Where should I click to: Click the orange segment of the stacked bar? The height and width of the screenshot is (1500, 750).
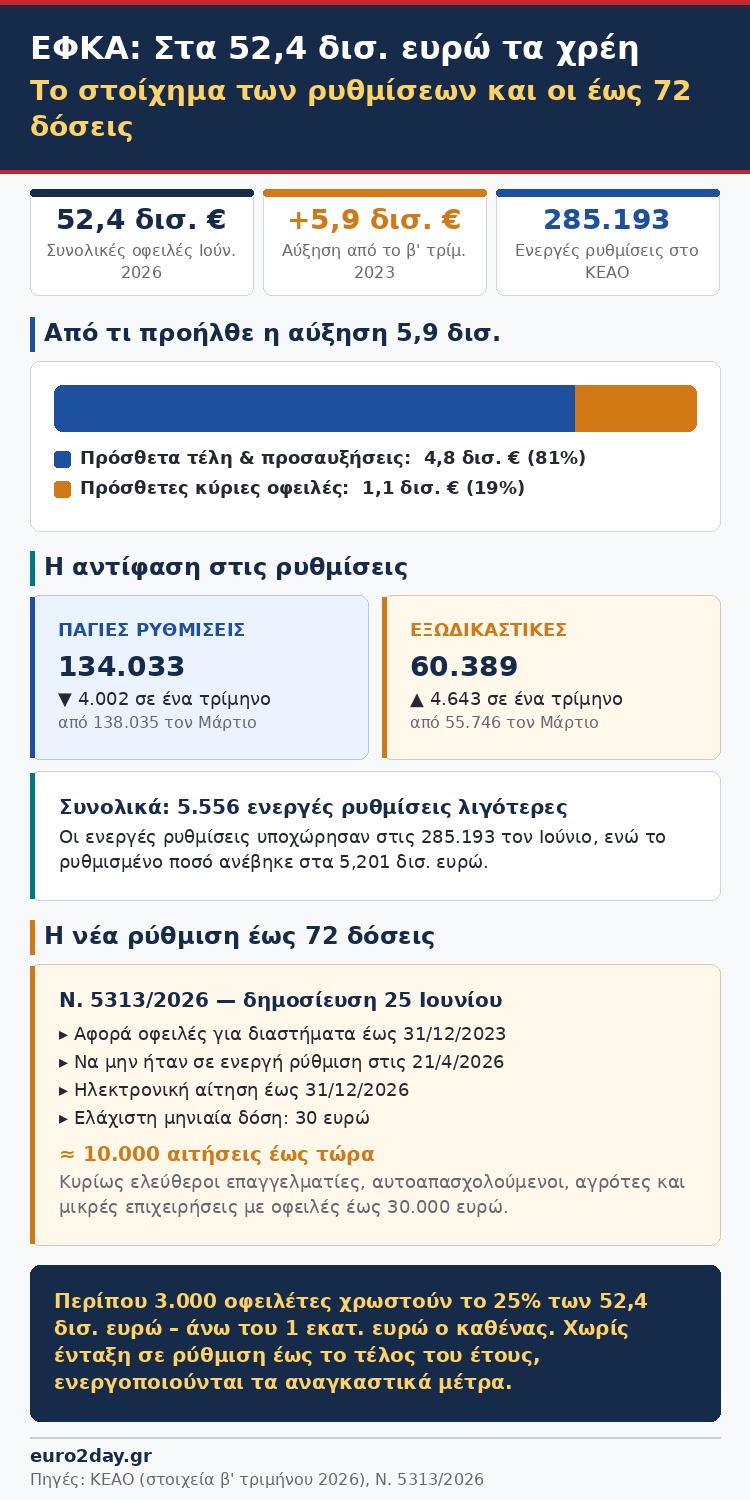(x=636, y=408)
